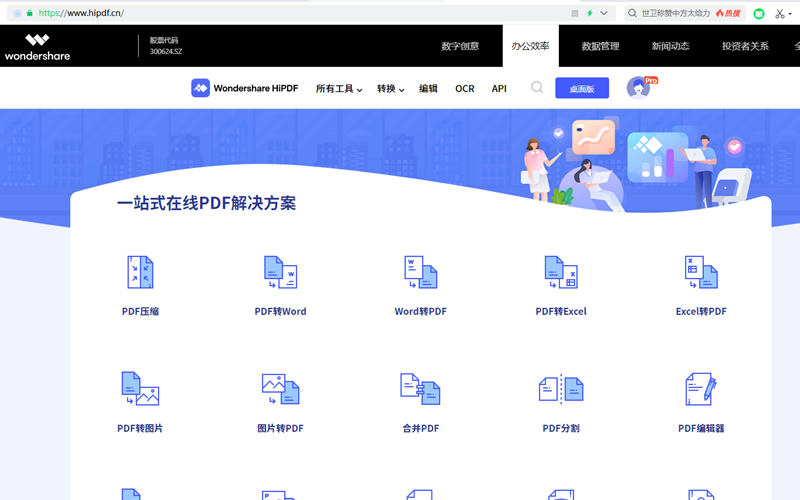The width and height of the screenshot is (800, 500).
Task: Click the Excel转PDF tool icon
Action: [x=701, y=272]
